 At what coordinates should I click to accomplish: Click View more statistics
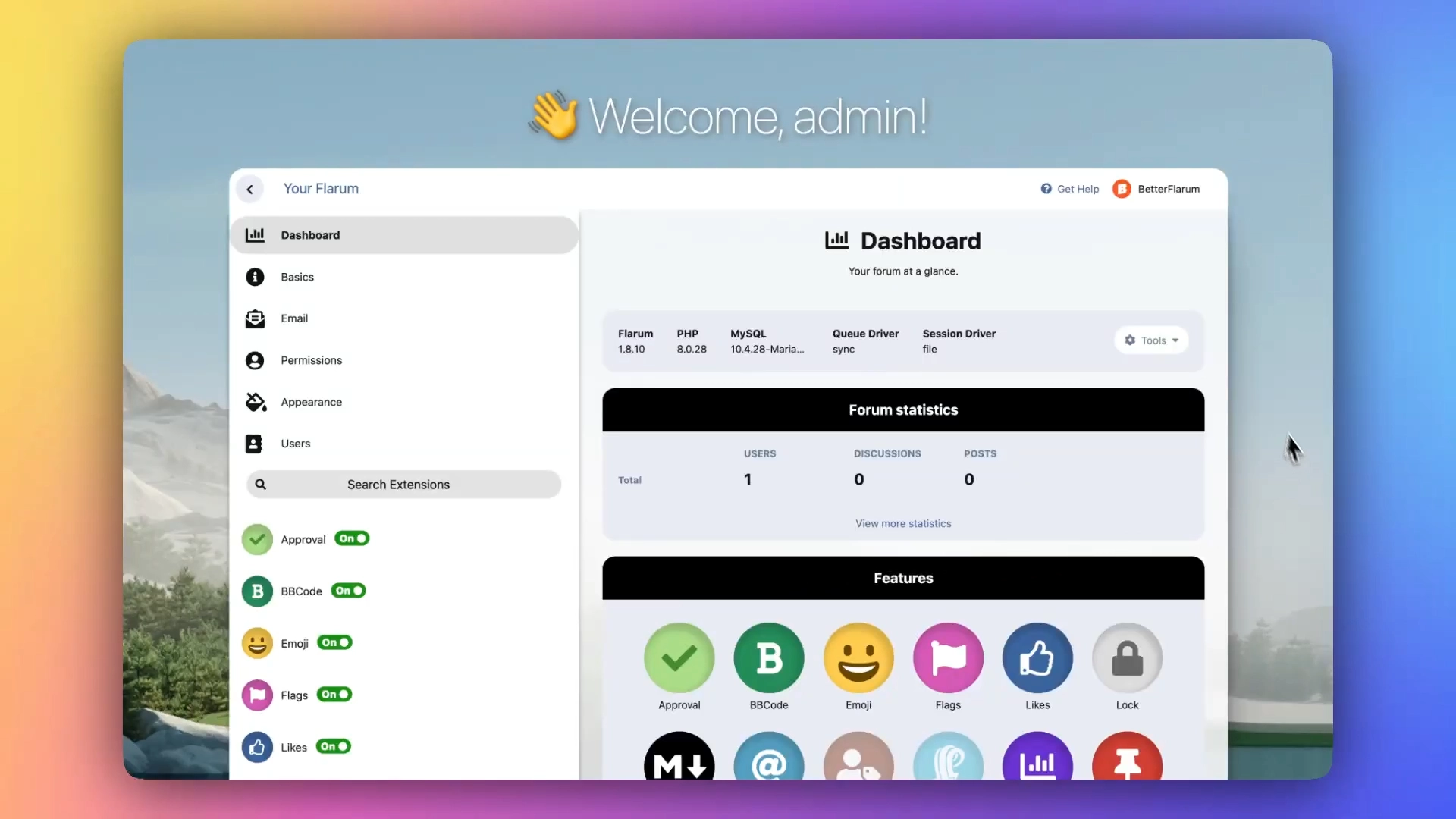(x=902, y=523)
